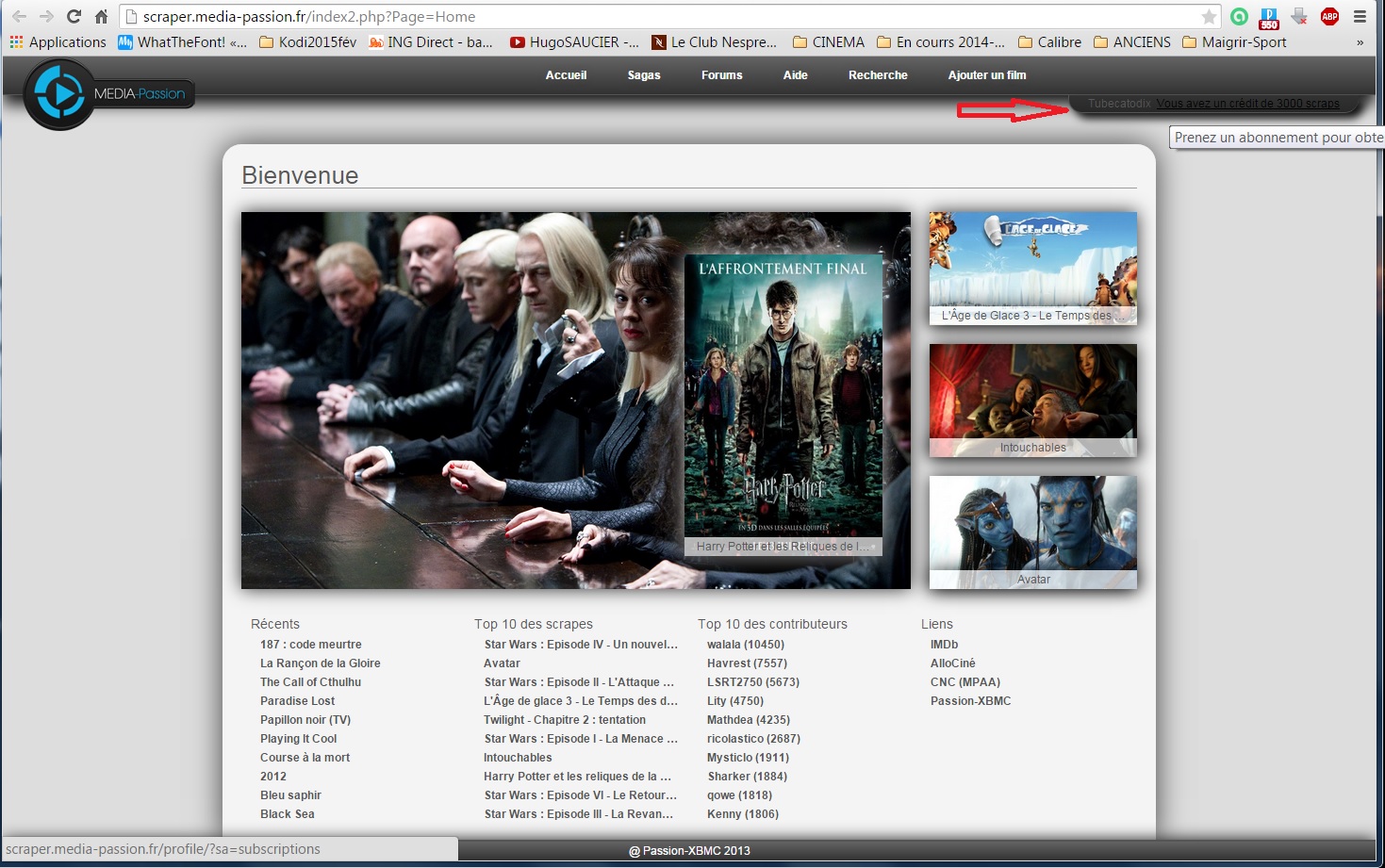The height and width of the screenshot is (868, 1385).
Task: Open Chrome hamburger menu
Action: tap(1360, 16)
